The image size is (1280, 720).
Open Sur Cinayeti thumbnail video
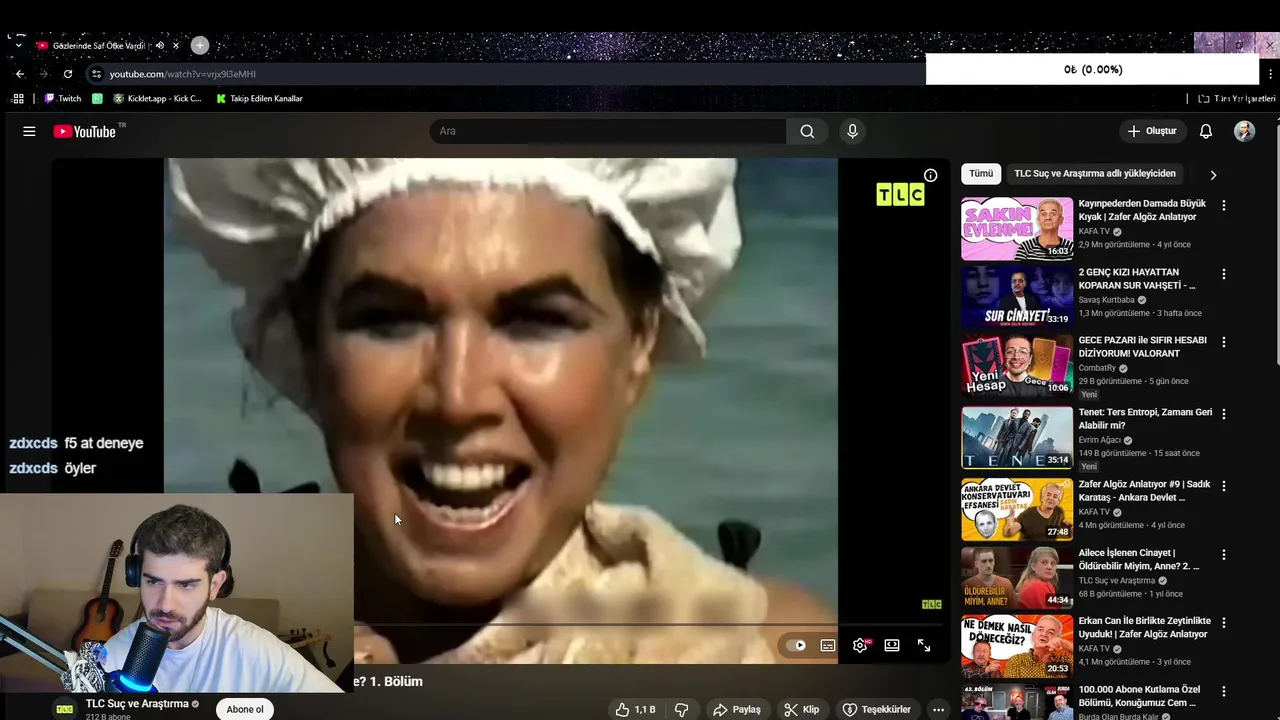[1017, 296]
